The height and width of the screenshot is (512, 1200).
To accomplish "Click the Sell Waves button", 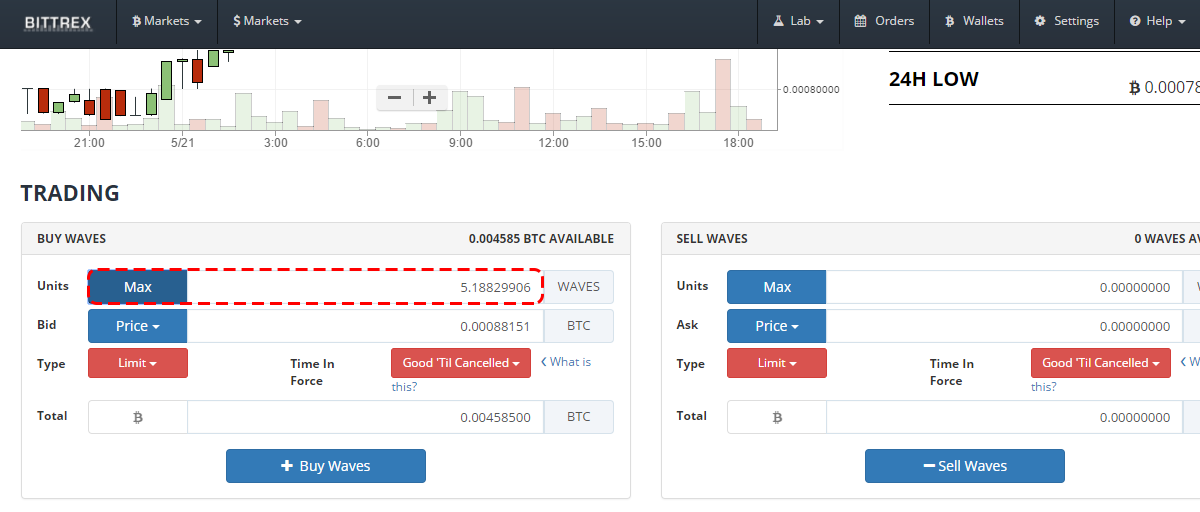I will pos(965,466).
